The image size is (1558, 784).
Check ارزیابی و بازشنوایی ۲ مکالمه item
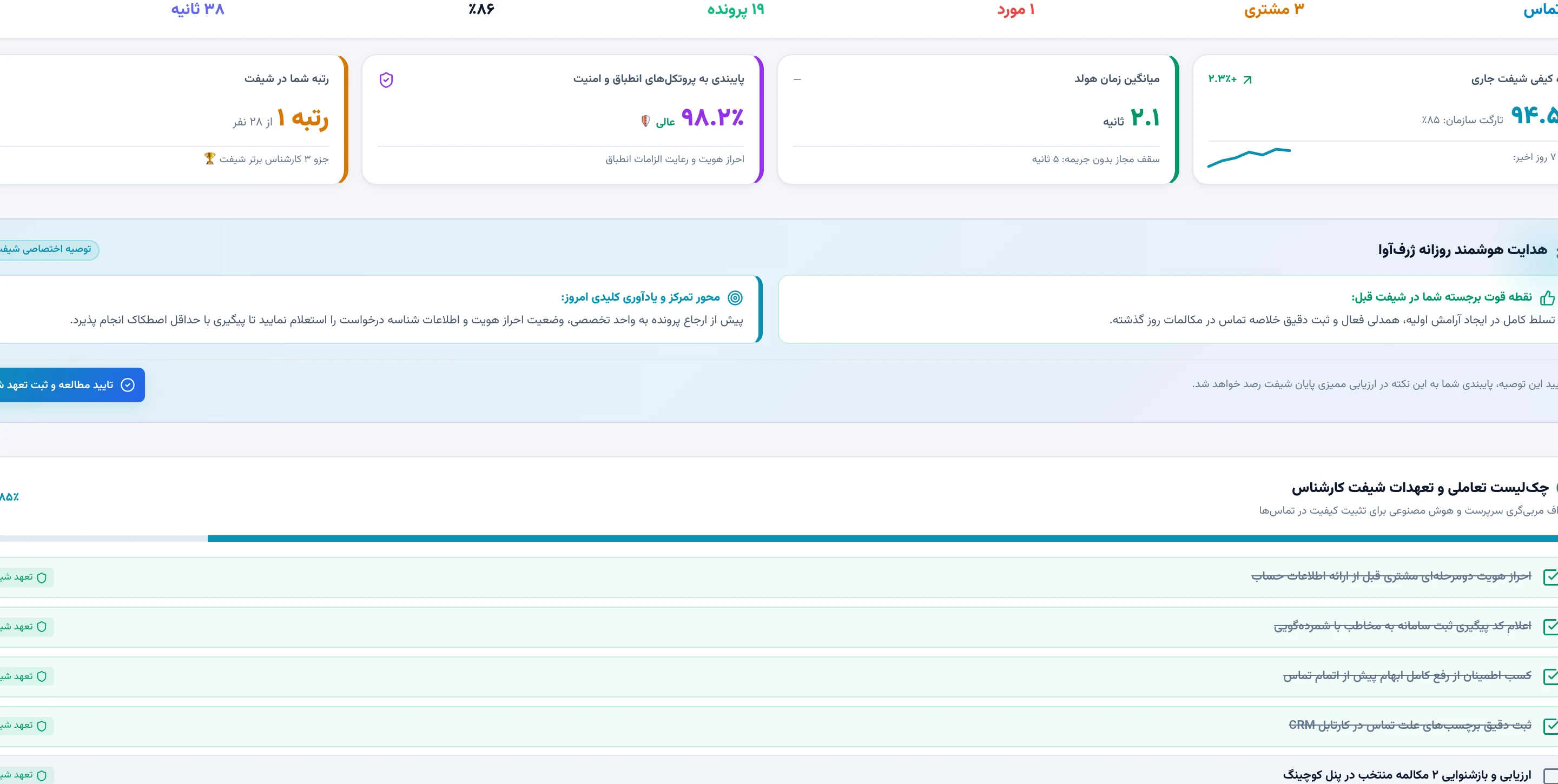[1550, 776]
